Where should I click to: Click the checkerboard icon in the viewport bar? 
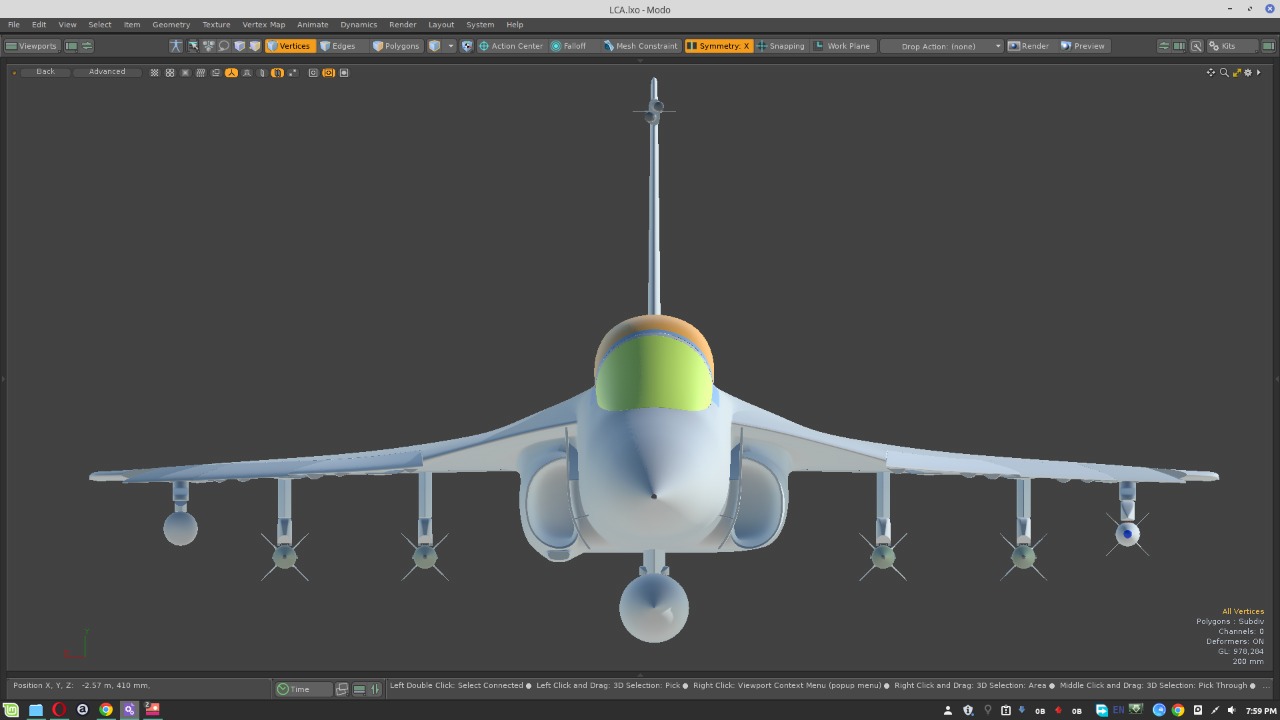coord(154,73)
